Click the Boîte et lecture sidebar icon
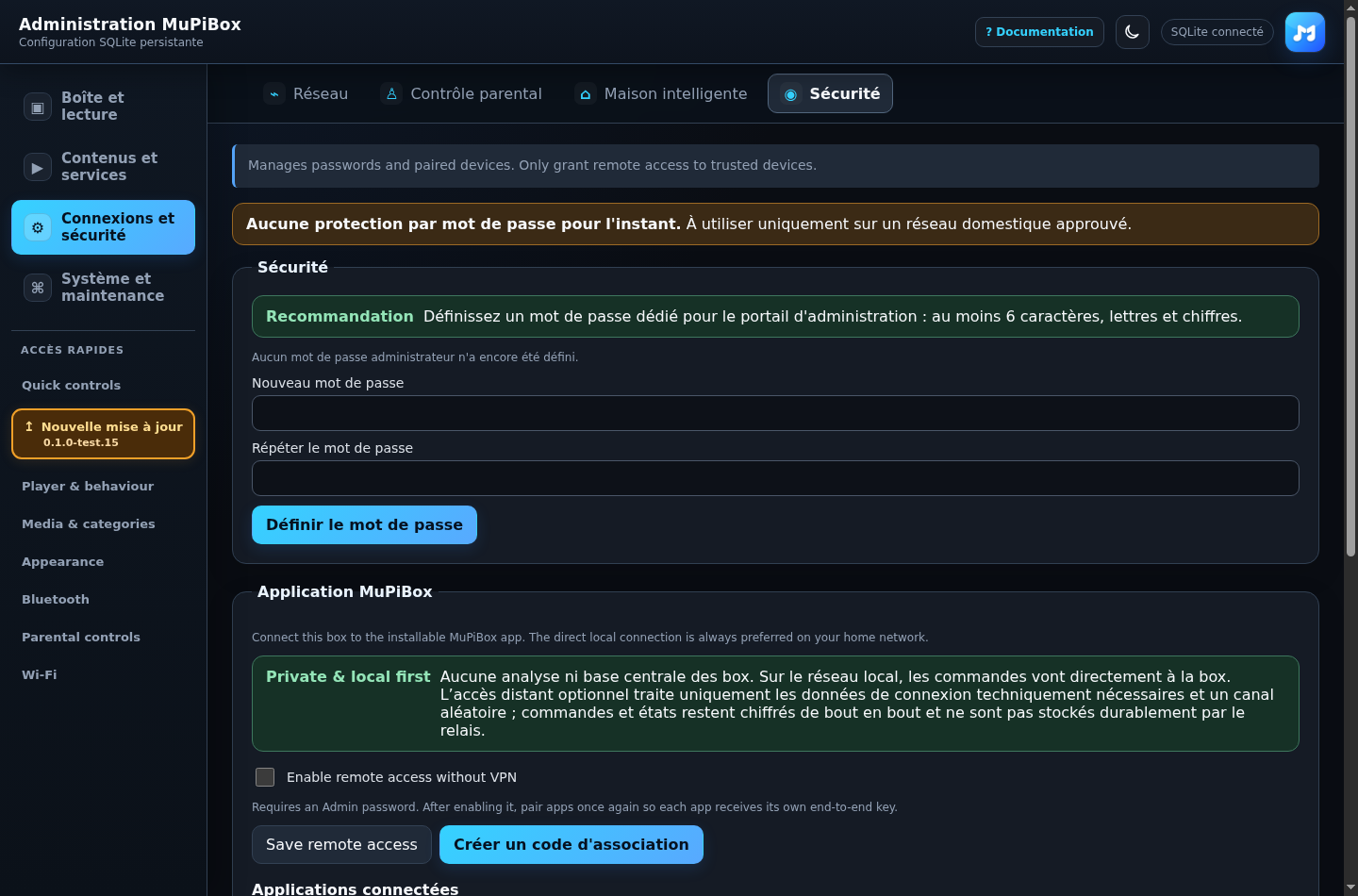Viewport: 1358px width, 896px height. (38, 107)
